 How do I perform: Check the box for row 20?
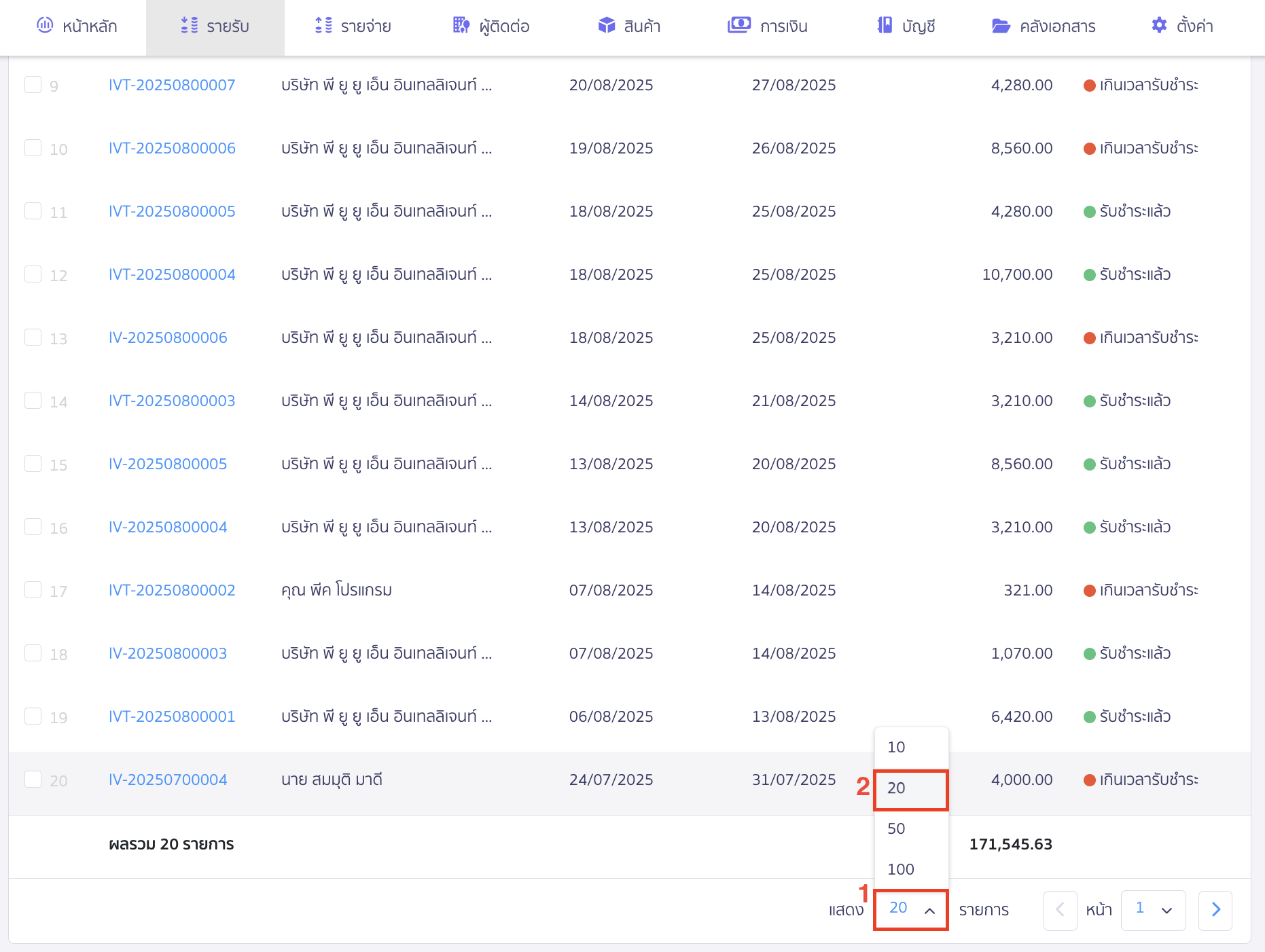(33, 780)
